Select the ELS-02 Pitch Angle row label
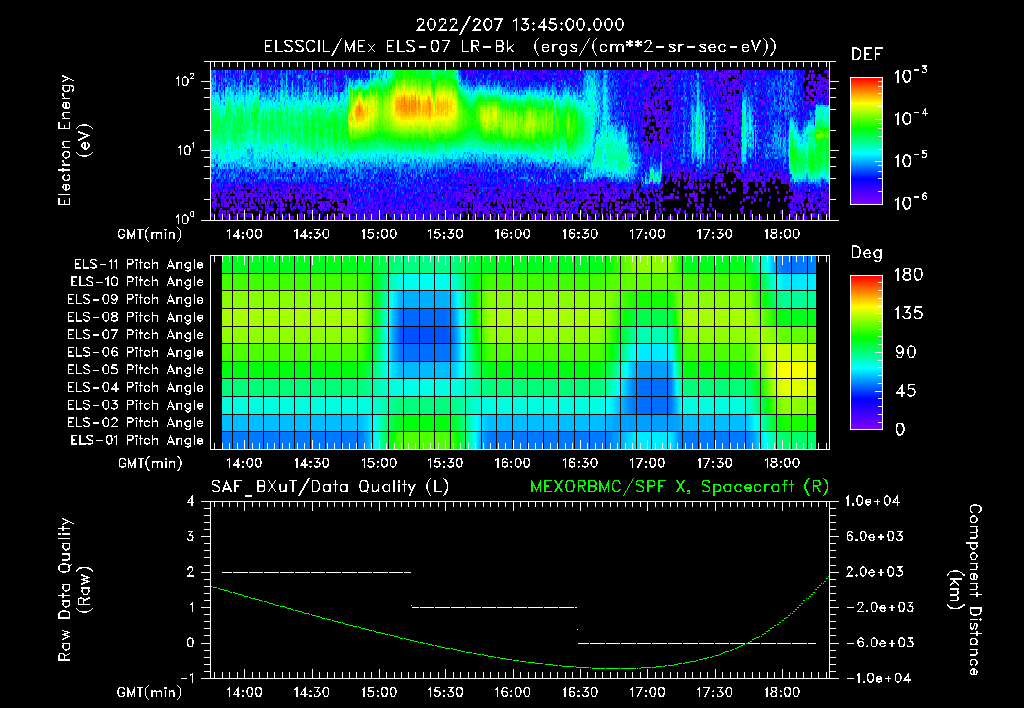Image resolution: width=1024 pixels, height=708 pixels. [x=136, y=423]
